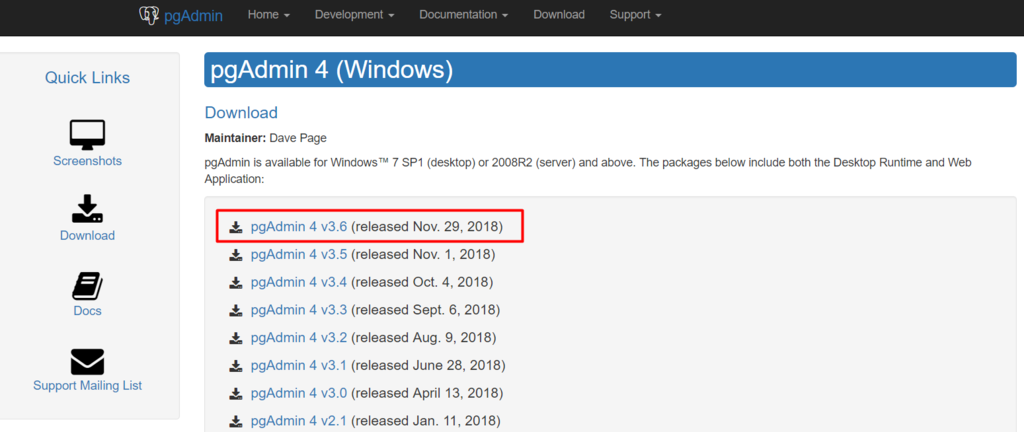Image resolution: width=1024 pixels, height=432 pixels.
Task: Download pgAdmin 4 v3.4 link
Action: (x=298, y=283)
